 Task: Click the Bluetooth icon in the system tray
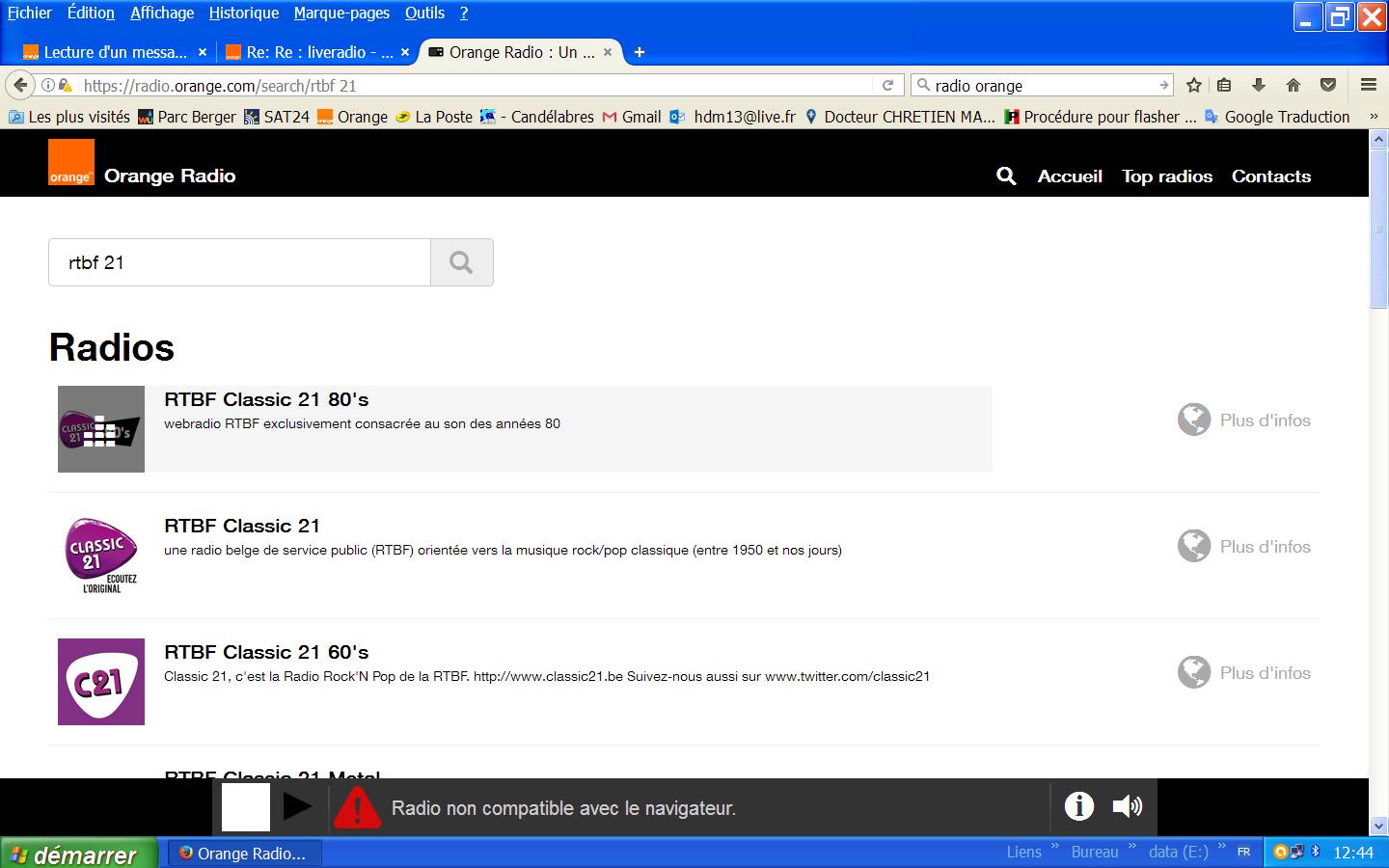pyautogui.click(x=1314, y=853)
